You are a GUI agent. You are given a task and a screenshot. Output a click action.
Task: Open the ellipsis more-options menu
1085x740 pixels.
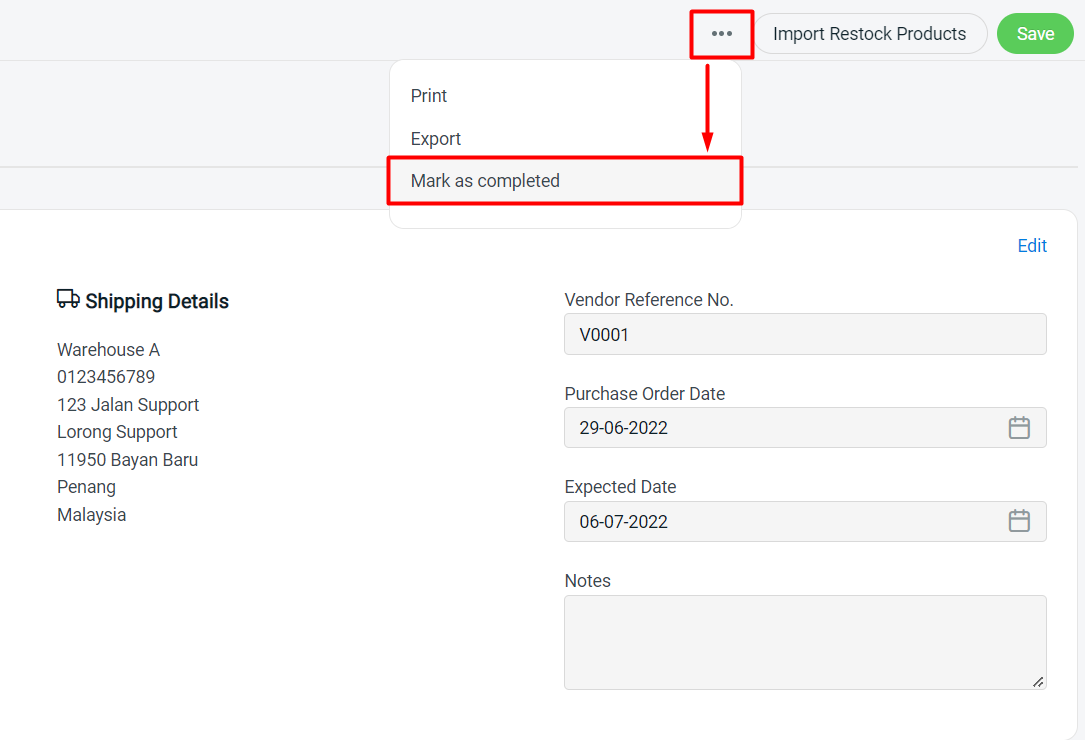pos(721,33)
